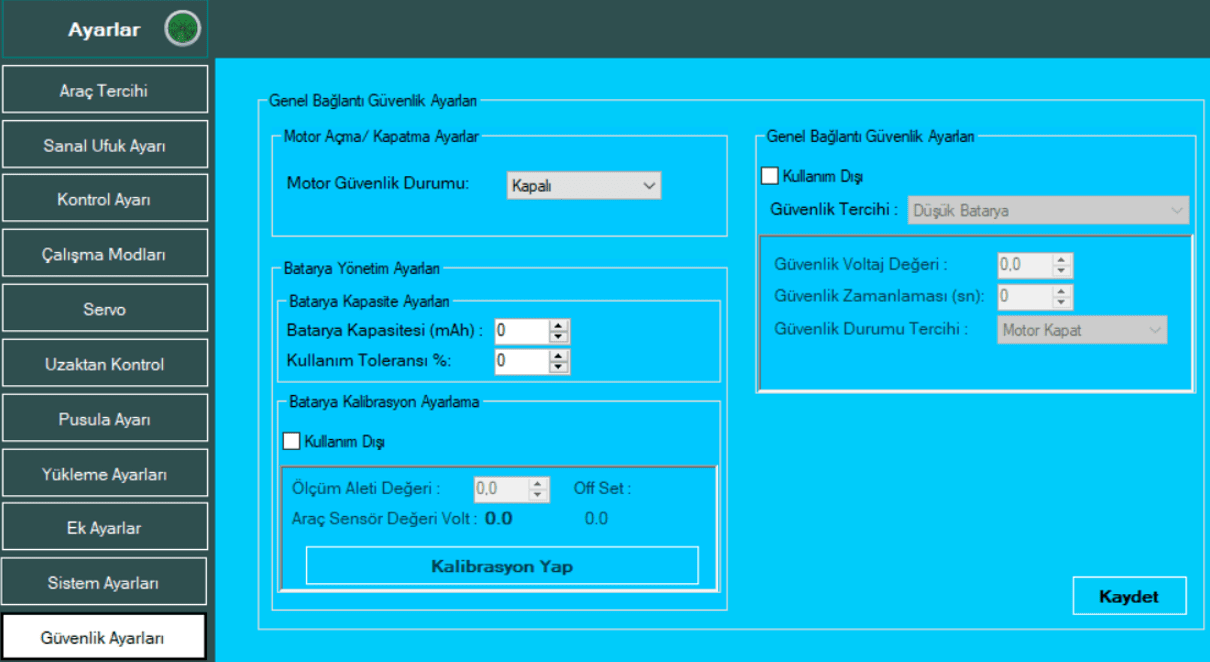The image size is (1210, 662).
Task: Switch to the Servo tab
Action: coord(105,309)
